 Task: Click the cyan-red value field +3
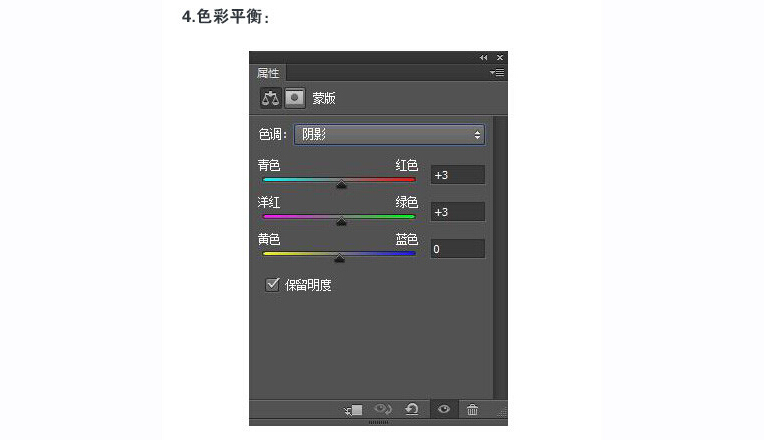[458, 175]
